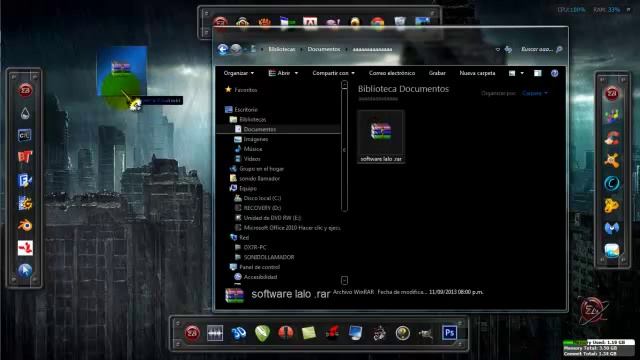This screenshot has width=640, height=360.
Task: Select Vídeos library in the tree
Action: tap(252, 159)
